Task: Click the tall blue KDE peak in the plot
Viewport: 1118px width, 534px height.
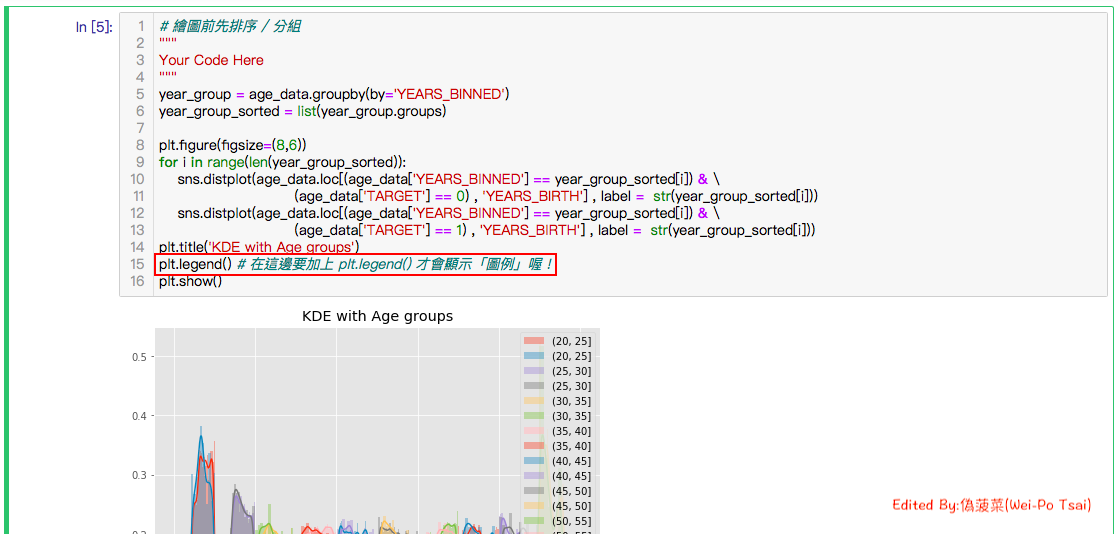Action: click(201, 436)
